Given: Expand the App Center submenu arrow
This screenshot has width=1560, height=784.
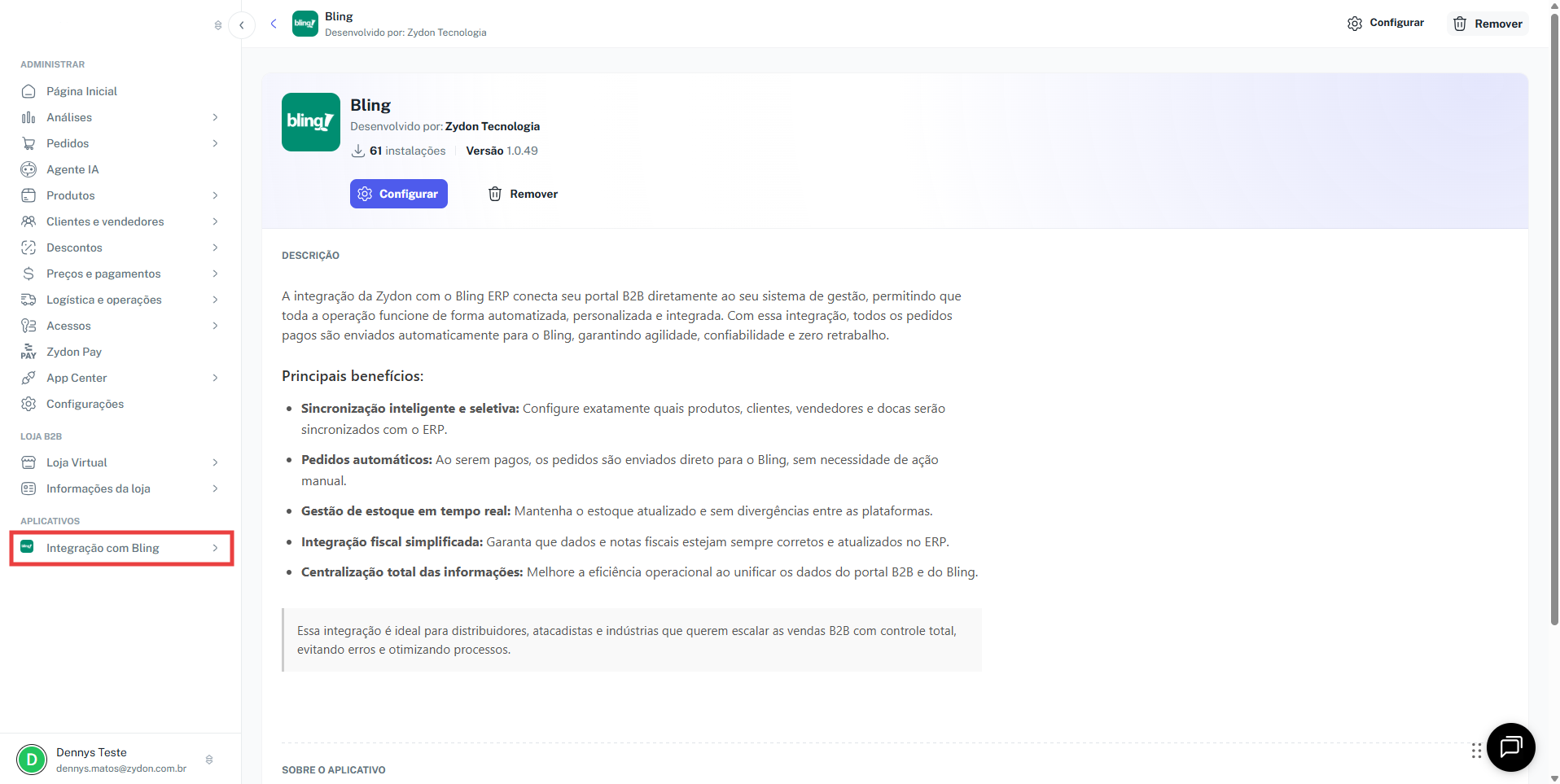Looking at the screenshot, I should [x=215, y=378].
